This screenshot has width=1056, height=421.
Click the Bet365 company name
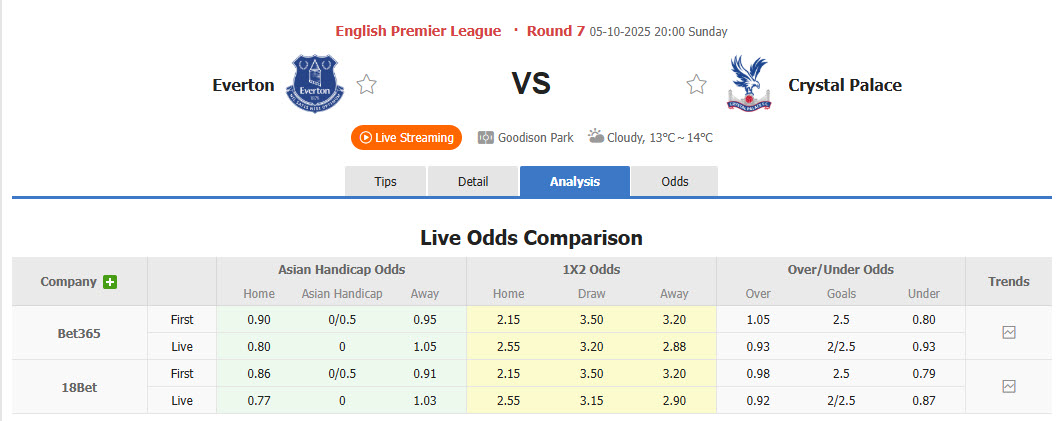coord(79,333)
